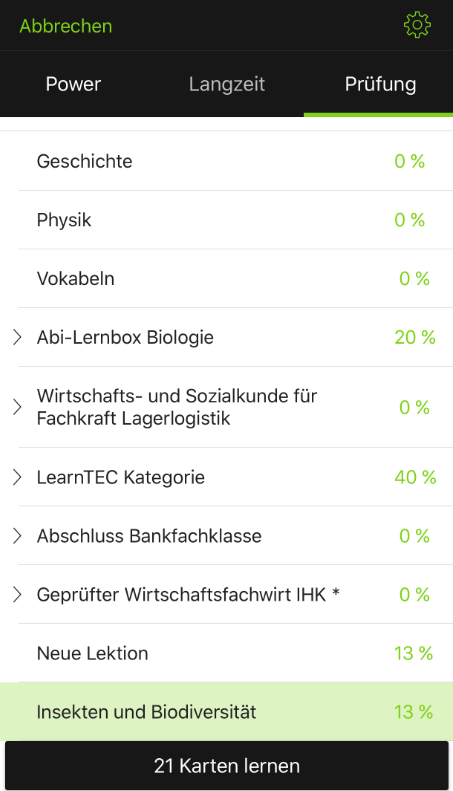
Task: Click the 40 % progress of LearnTEC
Action: (x=415, y=477)
